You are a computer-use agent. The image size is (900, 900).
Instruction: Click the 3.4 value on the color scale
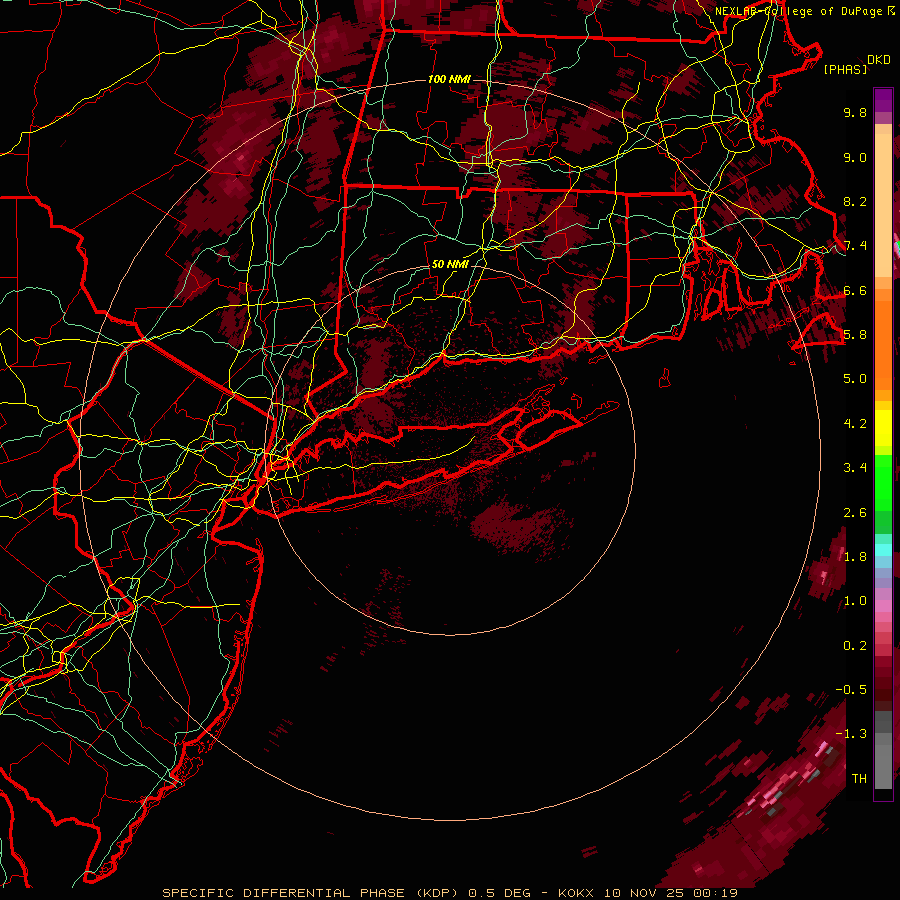(855, 468)
